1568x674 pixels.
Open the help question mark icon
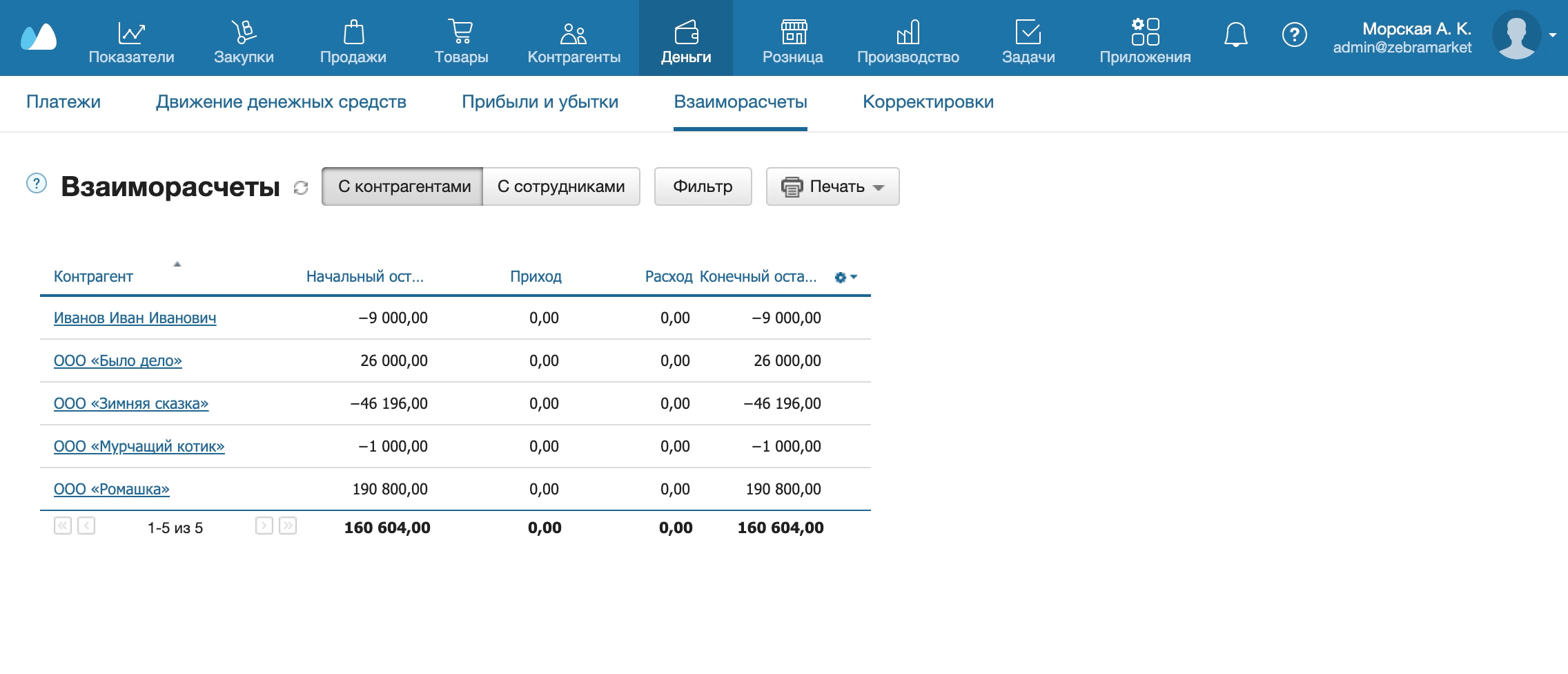[1295, 35]
